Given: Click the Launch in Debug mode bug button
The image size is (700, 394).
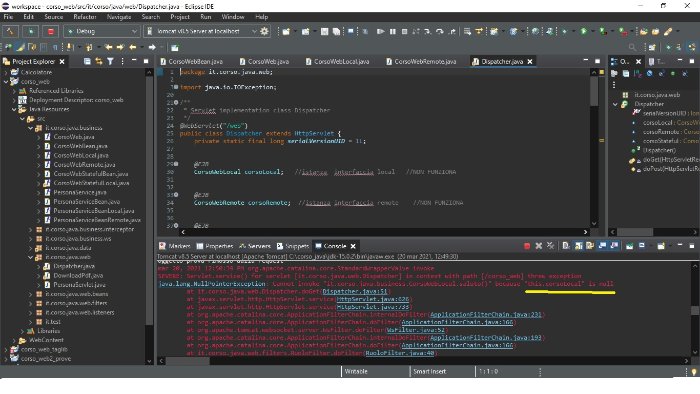Looking at the screenshot, I should pyautogui.click(x=30, y=31).
